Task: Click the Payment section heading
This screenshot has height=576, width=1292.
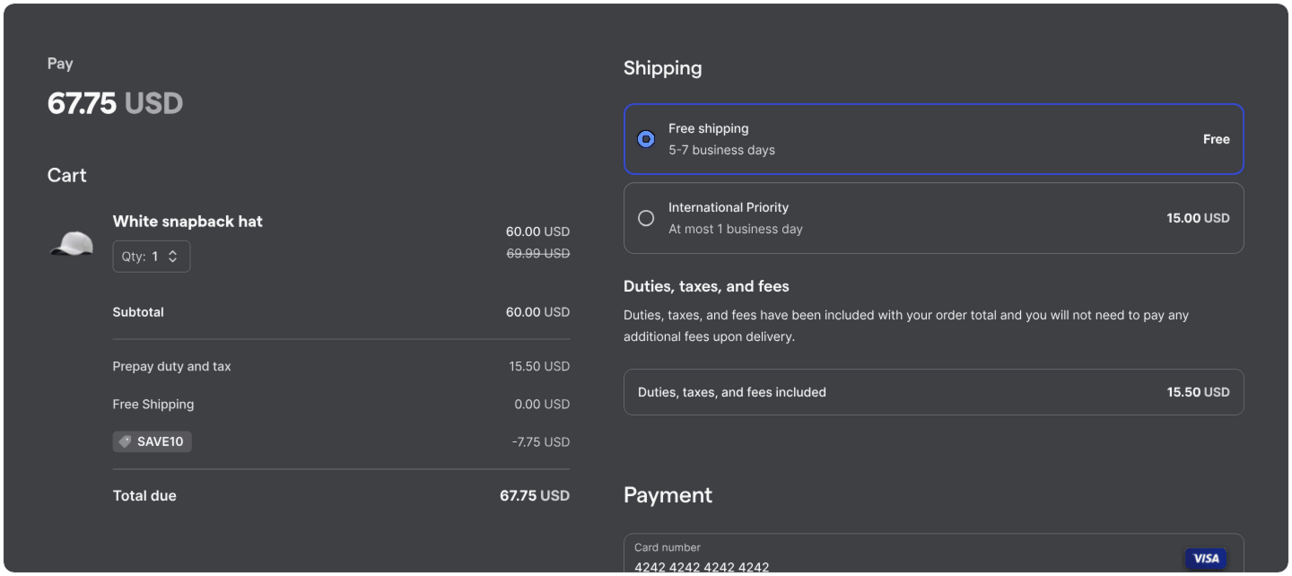Action: 668,495
